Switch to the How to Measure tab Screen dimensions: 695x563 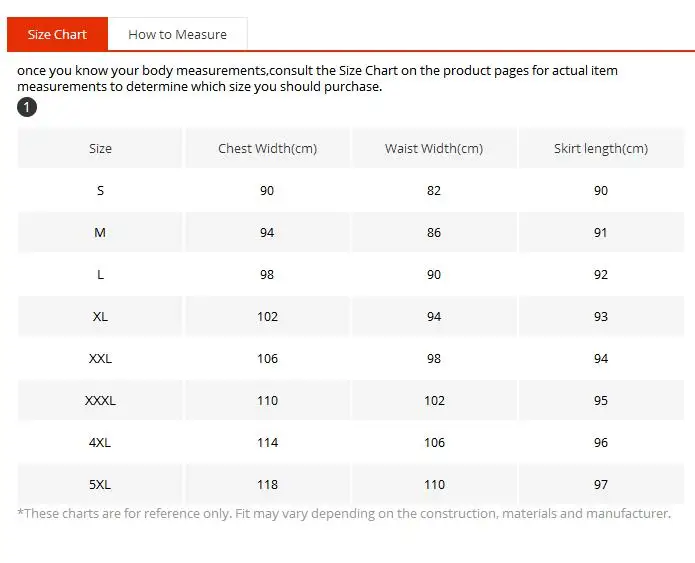point(177,34)
